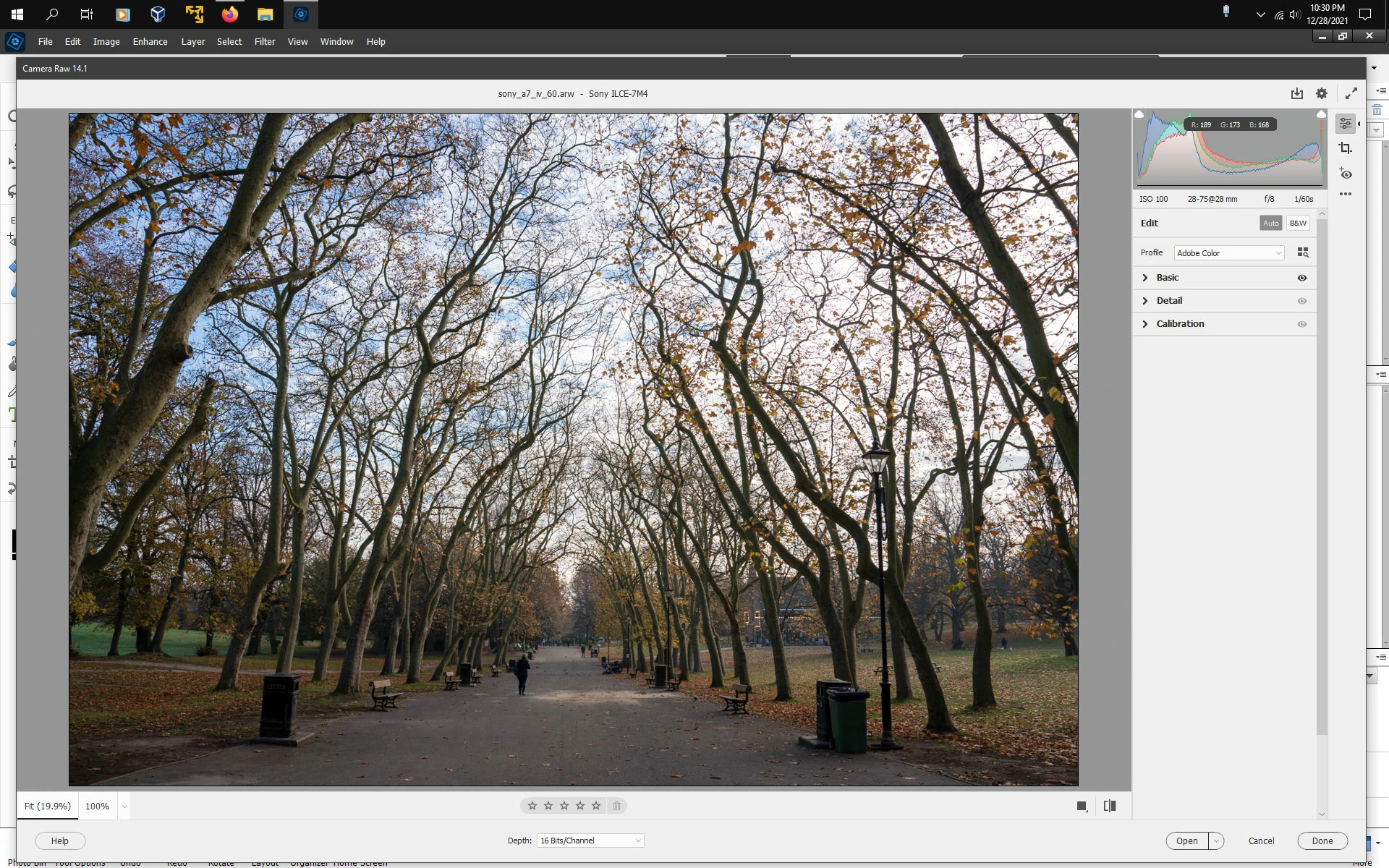The width and height of the screenshot is (1389, 868).
Task: Toggle Basic panel visibility eye
Action: [x=1301, y=278]
